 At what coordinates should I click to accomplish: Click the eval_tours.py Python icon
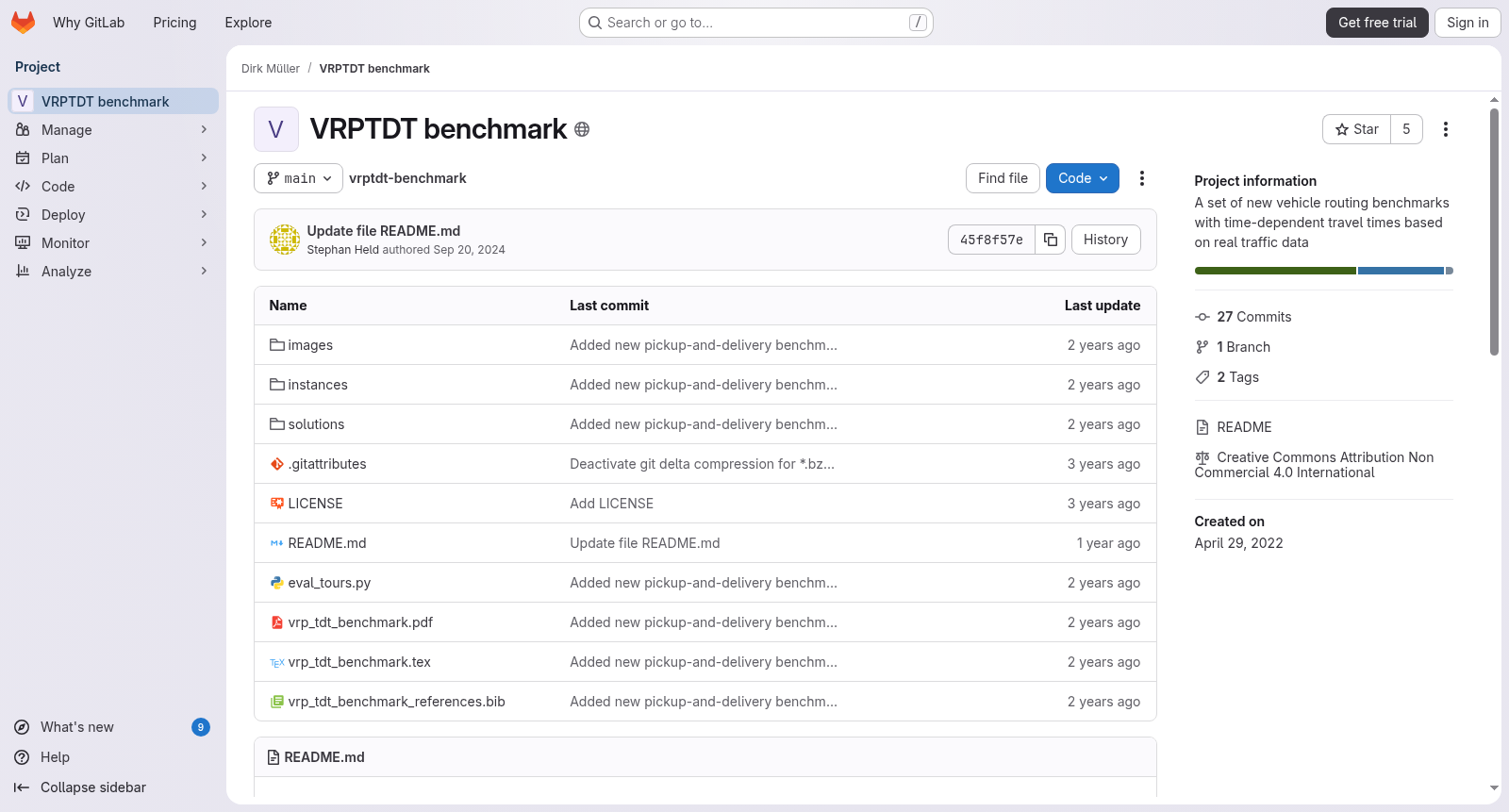[277, 583]
